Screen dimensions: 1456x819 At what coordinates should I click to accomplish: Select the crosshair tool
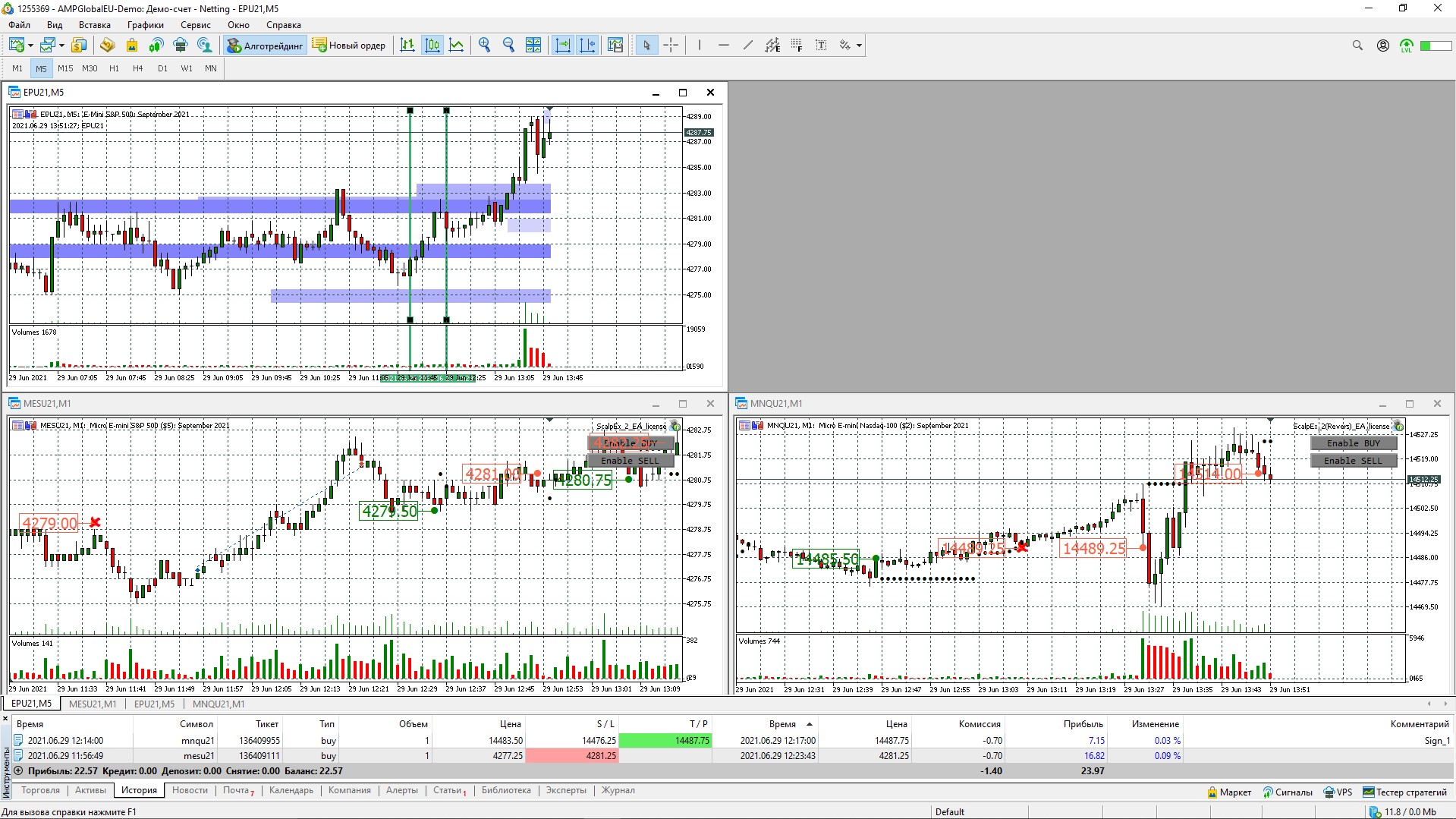click(x=671, y=46)
